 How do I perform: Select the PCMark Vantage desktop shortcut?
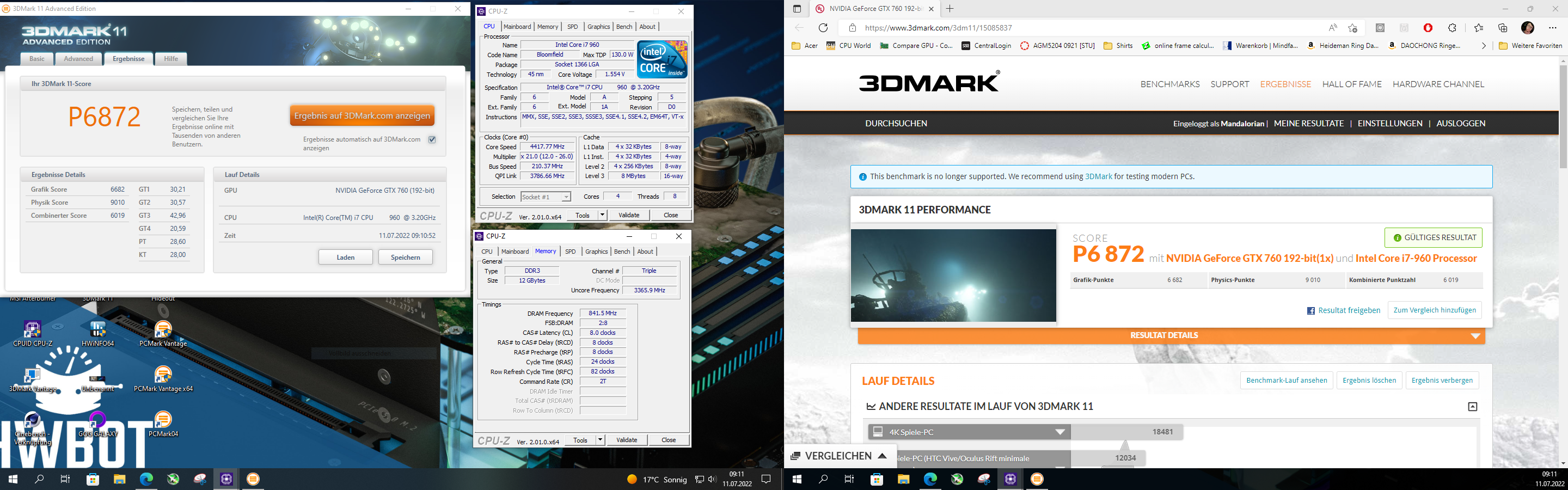pos(163,334)
